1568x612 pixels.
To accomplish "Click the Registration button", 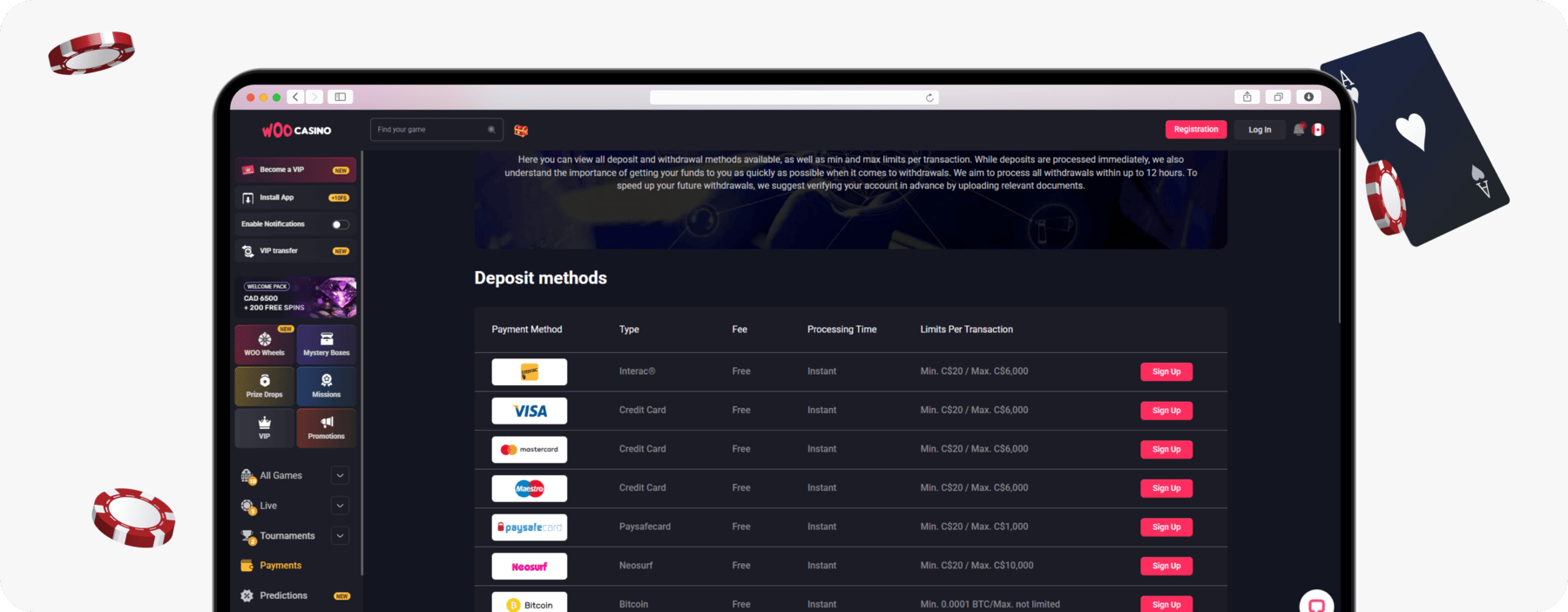I will pyautogui.click(x=1196, y=129).
